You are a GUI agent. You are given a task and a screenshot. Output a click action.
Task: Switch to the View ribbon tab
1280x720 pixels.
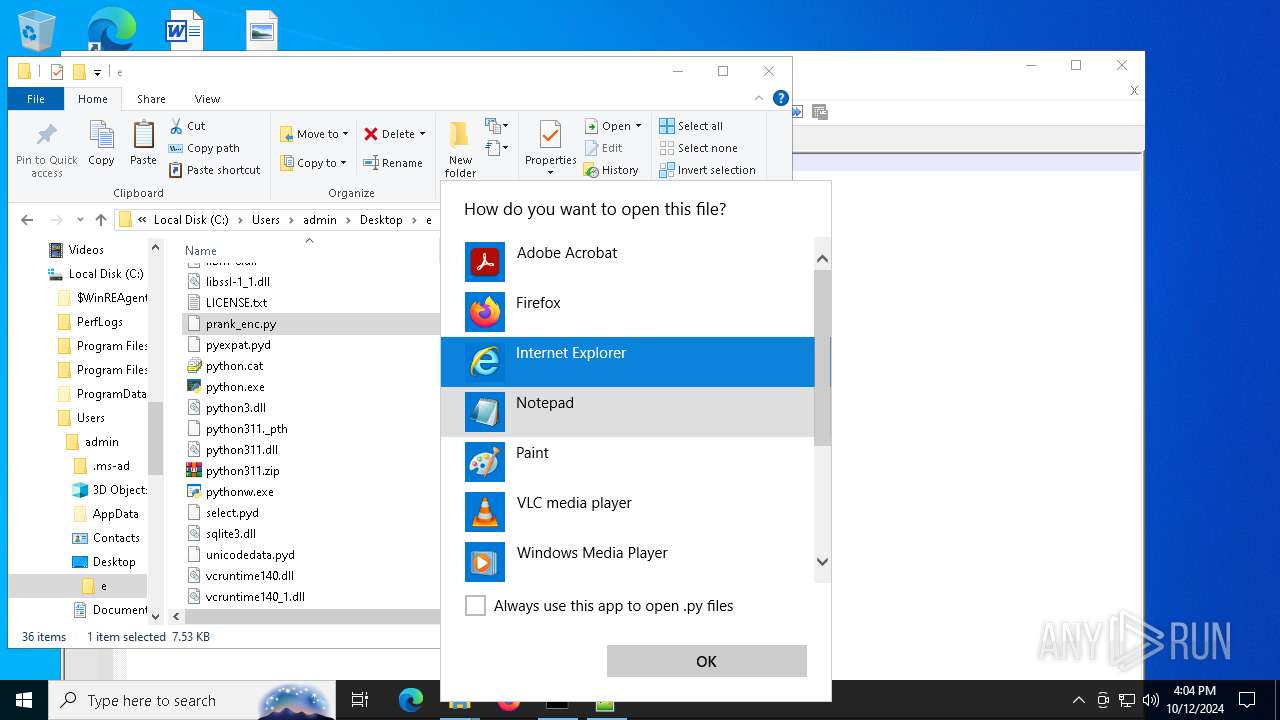207,99
